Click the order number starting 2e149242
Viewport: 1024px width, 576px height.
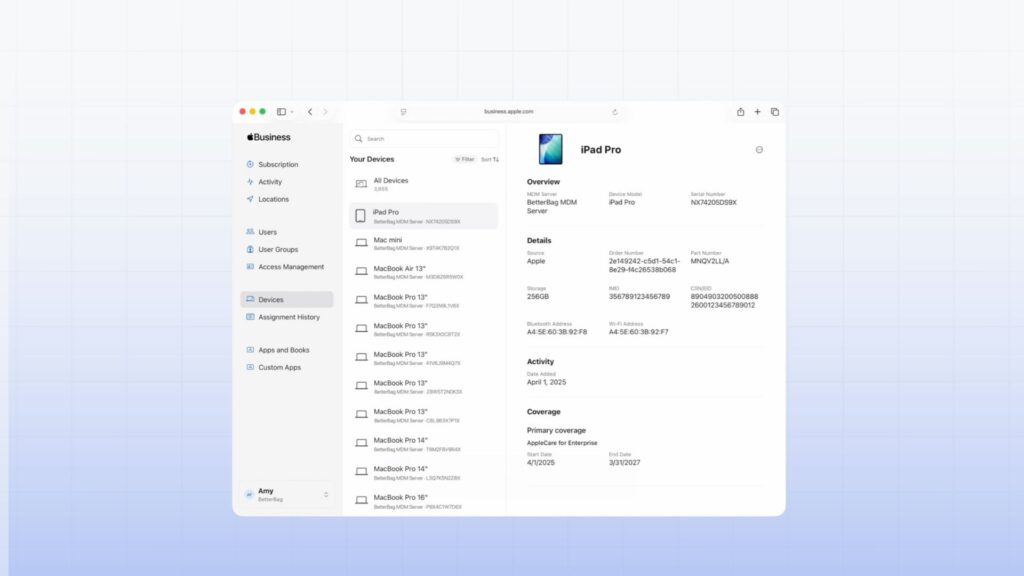pyautogui.click(x=644, y=265)
